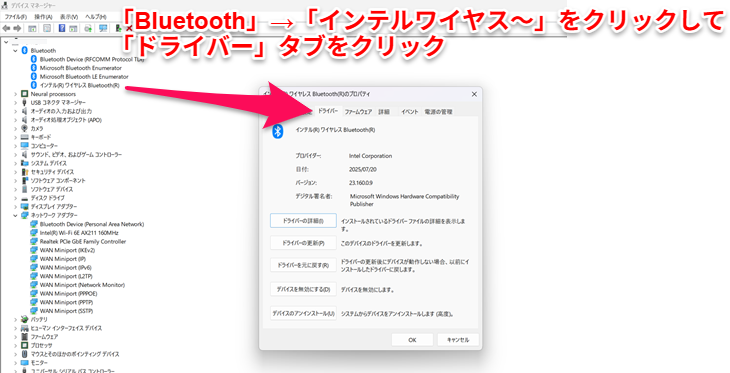The image size is (730, 373).
Task: Click the monitor-shaped scan hardware changes icon
Action: [x=103, y=28]
